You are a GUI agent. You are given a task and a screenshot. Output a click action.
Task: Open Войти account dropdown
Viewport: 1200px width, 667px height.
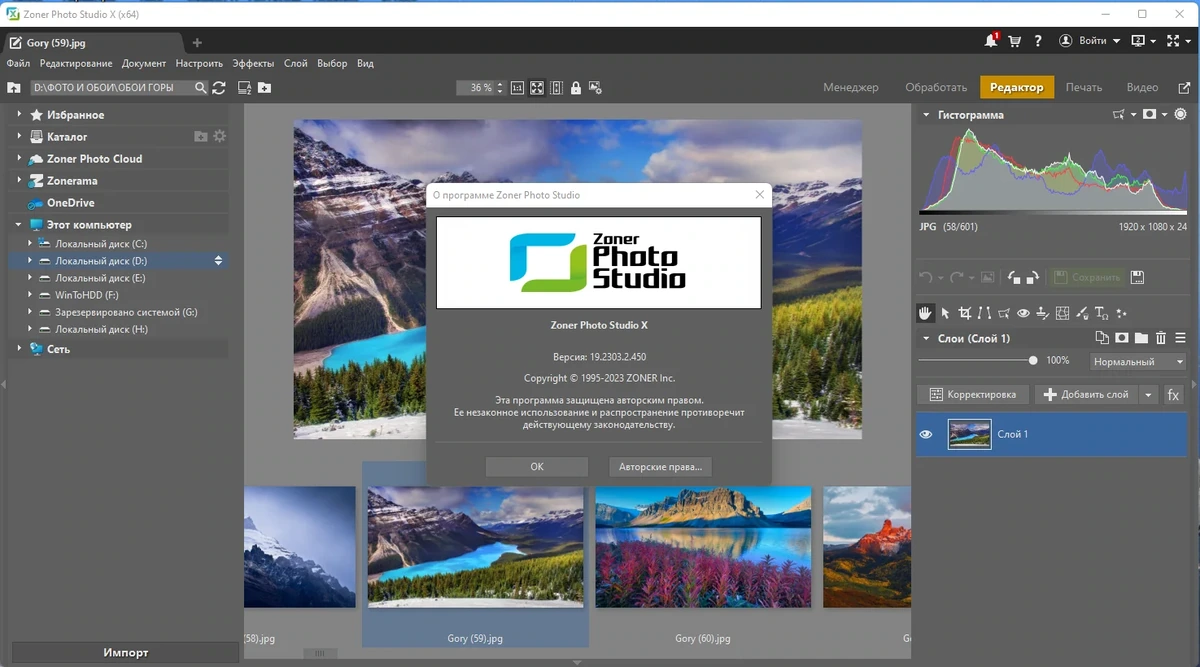pos(1089,41)
